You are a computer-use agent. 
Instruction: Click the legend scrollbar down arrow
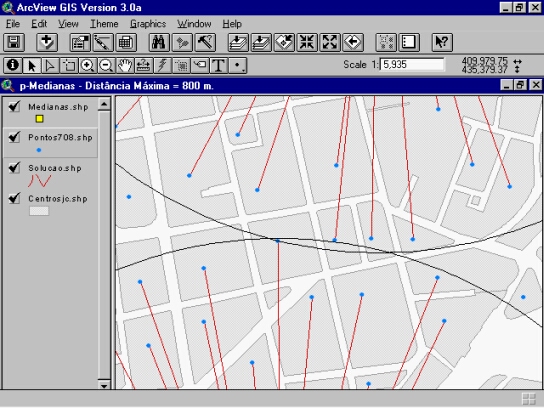(104, 385)
